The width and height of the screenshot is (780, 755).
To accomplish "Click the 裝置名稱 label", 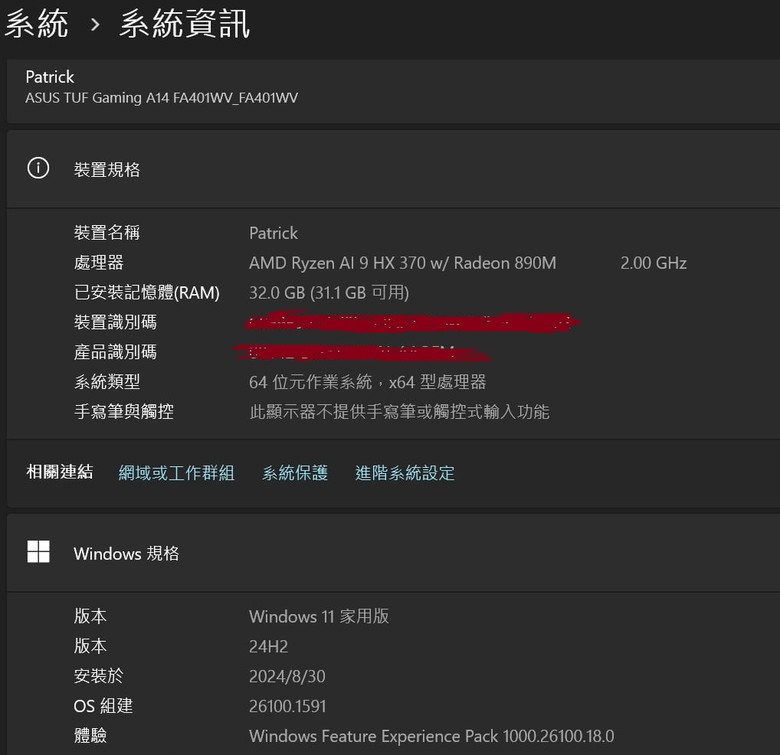I will [x=107, y=233].
